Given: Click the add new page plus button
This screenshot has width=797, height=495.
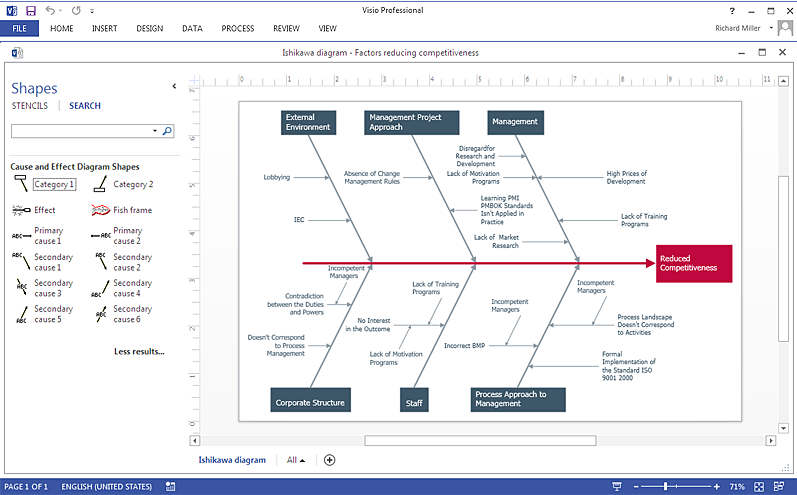Looking at the screenshot, I should click(x=329, y=460).
